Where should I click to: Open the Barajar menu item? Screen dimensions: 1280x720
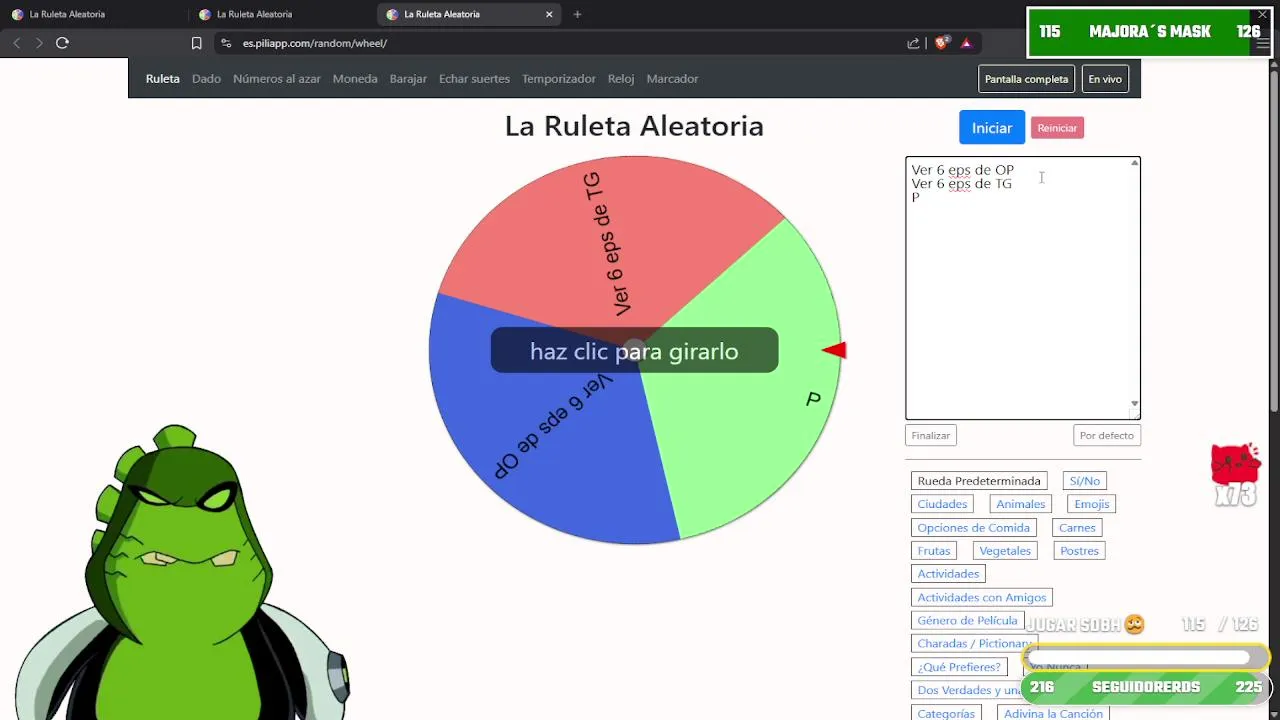pos(408,79)
